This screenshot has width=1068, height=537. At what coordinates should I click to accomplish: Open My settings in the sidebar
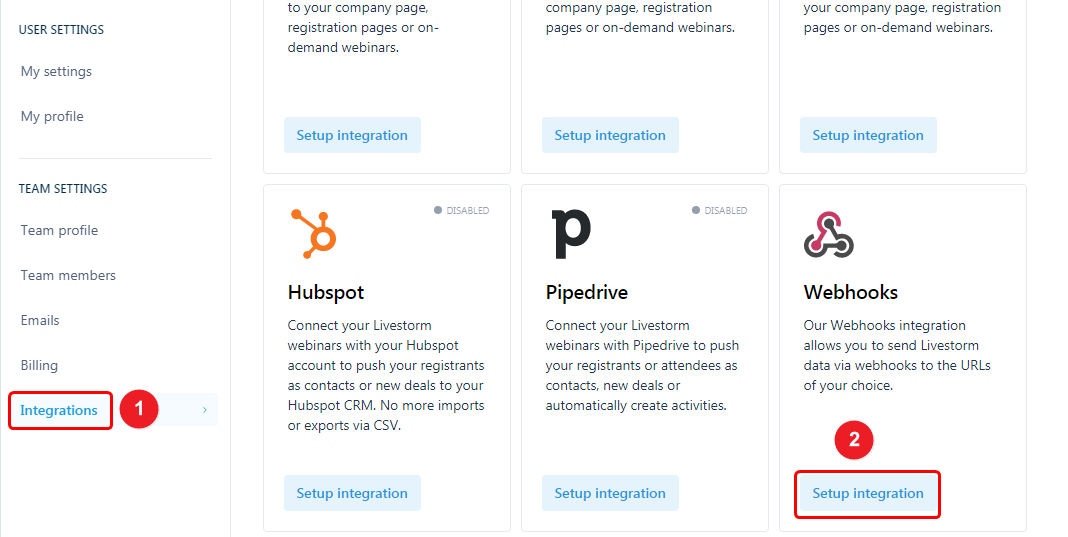pyautogui.click(x=56, y=72)
